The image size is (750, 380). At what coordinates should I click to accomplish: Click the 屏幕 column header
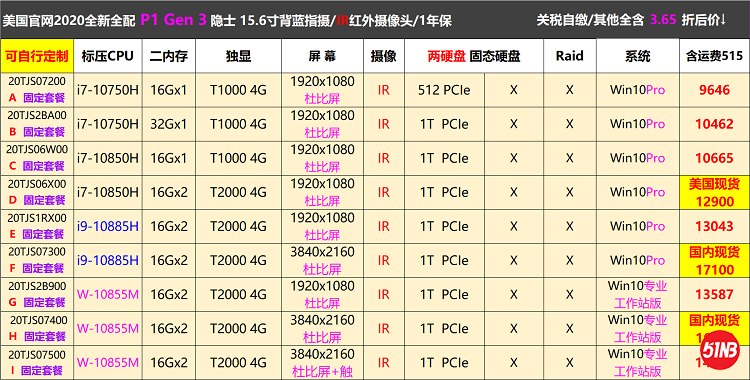pos(322,56)
